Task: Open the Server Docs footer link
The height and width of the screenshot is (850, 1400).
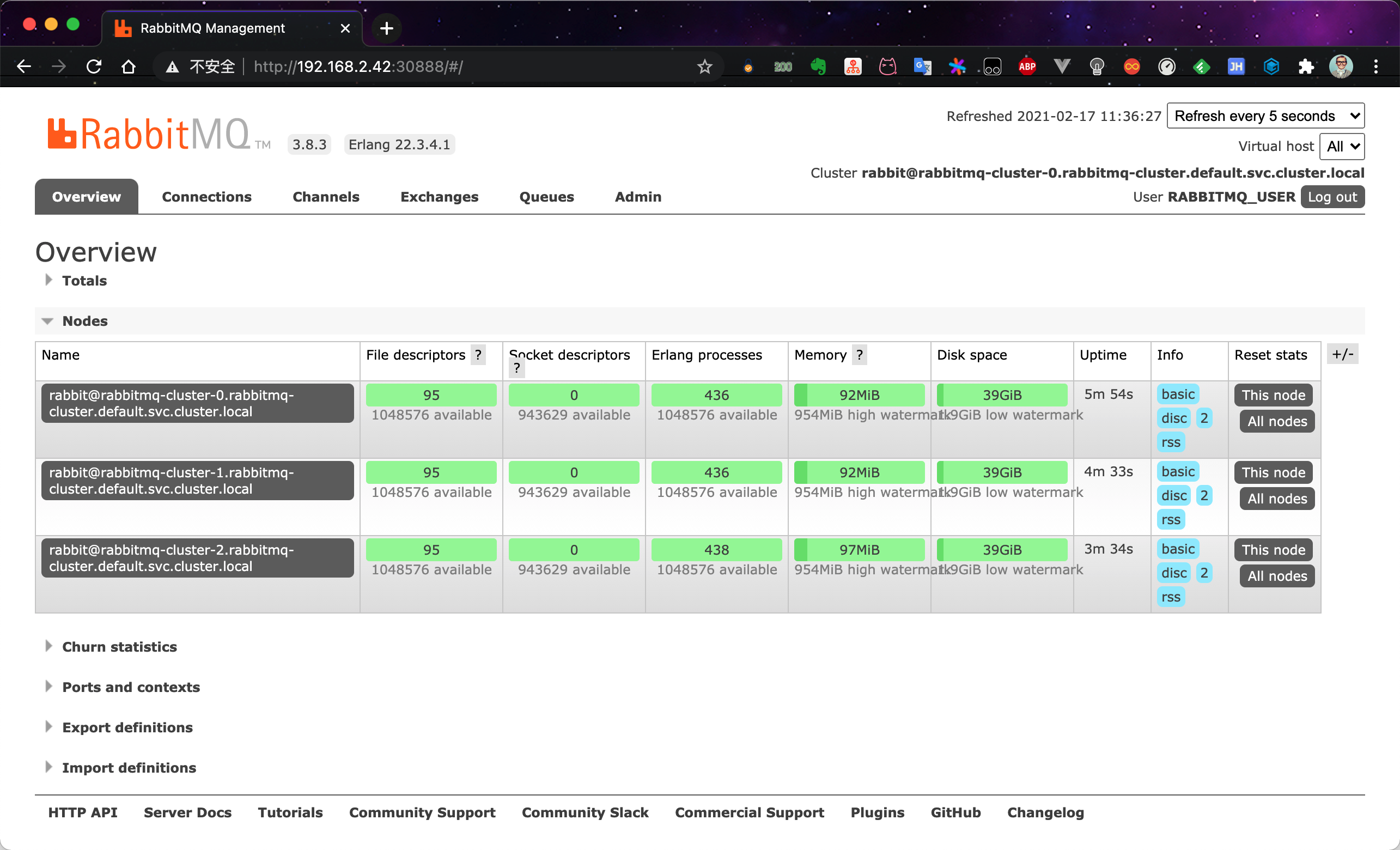Action: pos(187,812)
